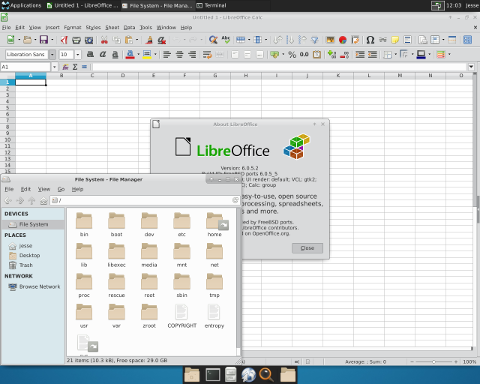Click the Copy icon in Calc toolbar
Image resolution: width=480 pixels, height=384 pixels.
[x=116, y=40]
